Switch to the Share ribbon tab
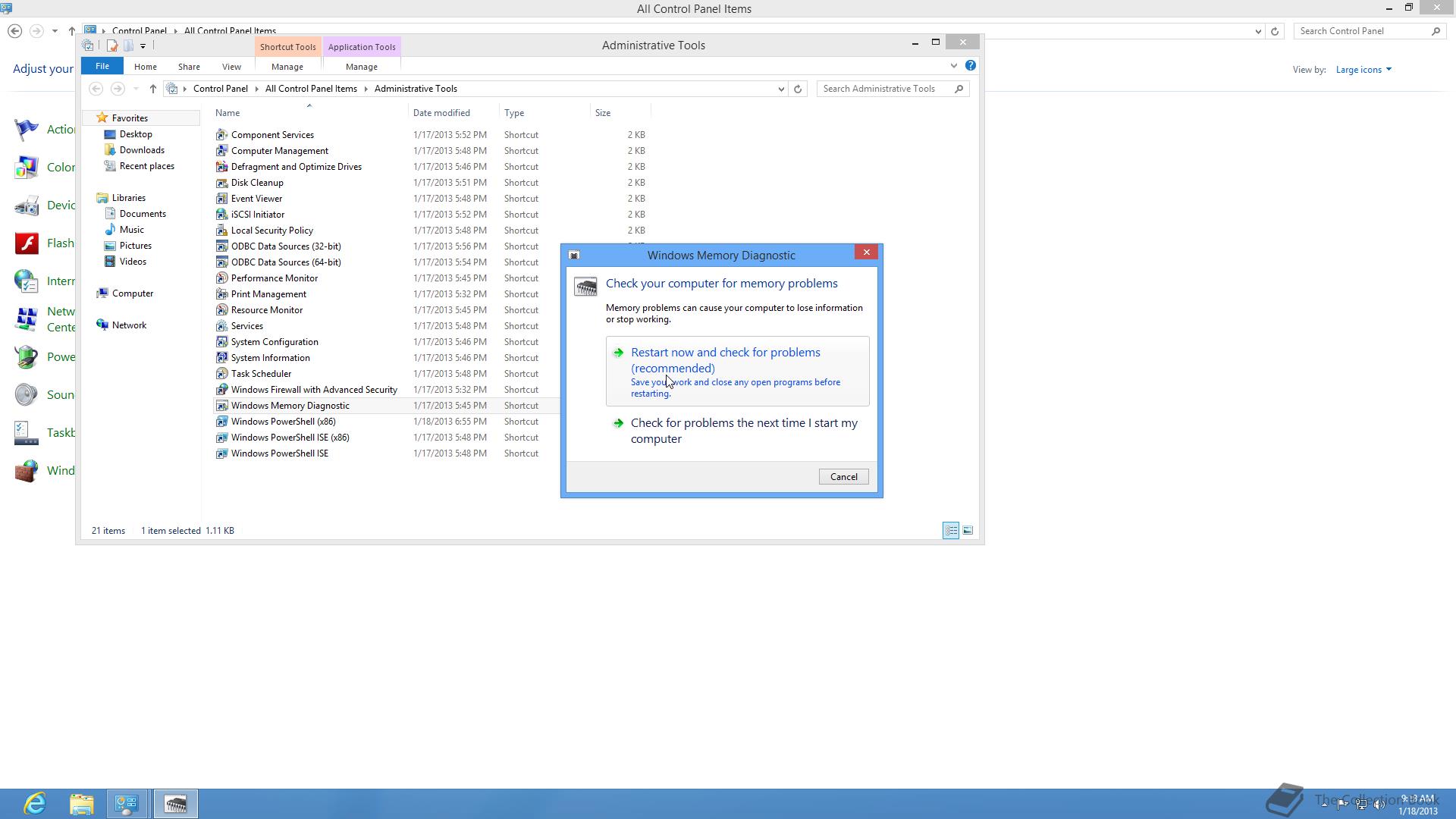Image resolution: width=1456 pixels, height=819 pixels. tap(189, 67)
